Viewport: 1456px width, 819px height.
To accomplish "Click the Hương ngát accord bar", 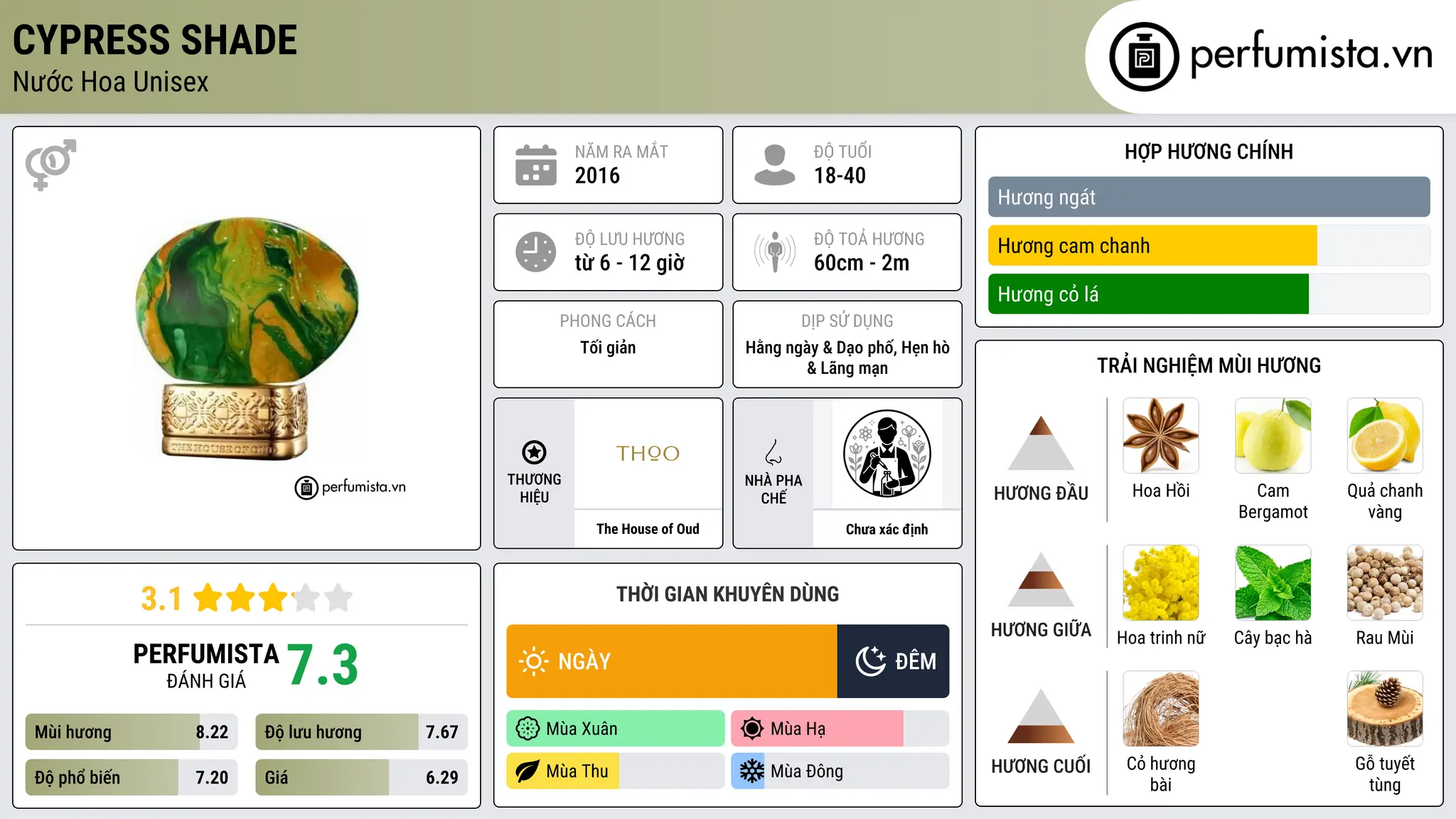I will [1209, 197].
